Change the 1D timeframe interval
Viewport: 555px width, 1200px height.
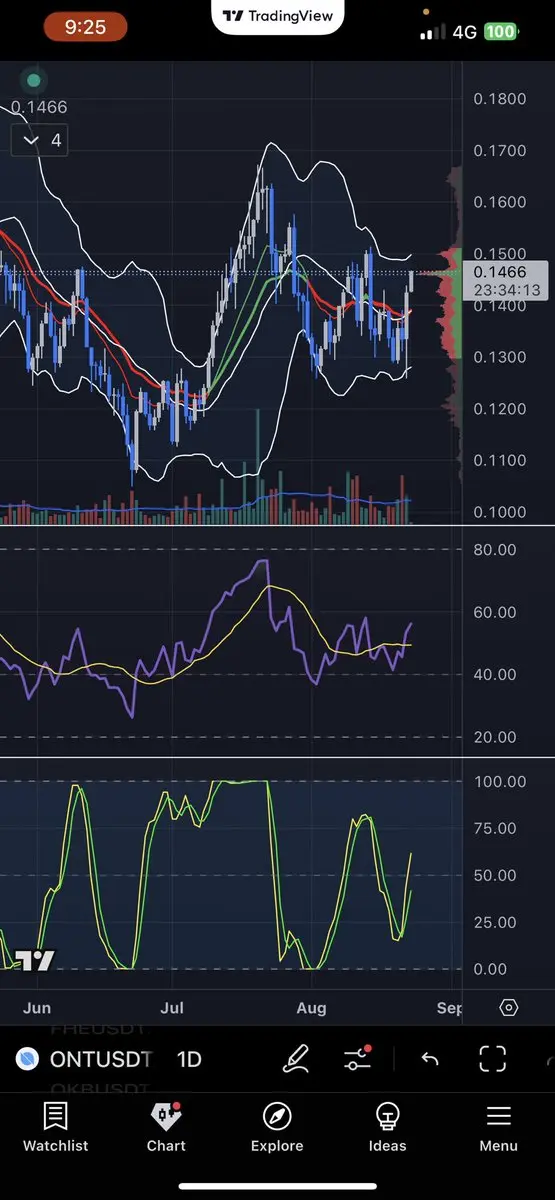tap(189, 1059)
